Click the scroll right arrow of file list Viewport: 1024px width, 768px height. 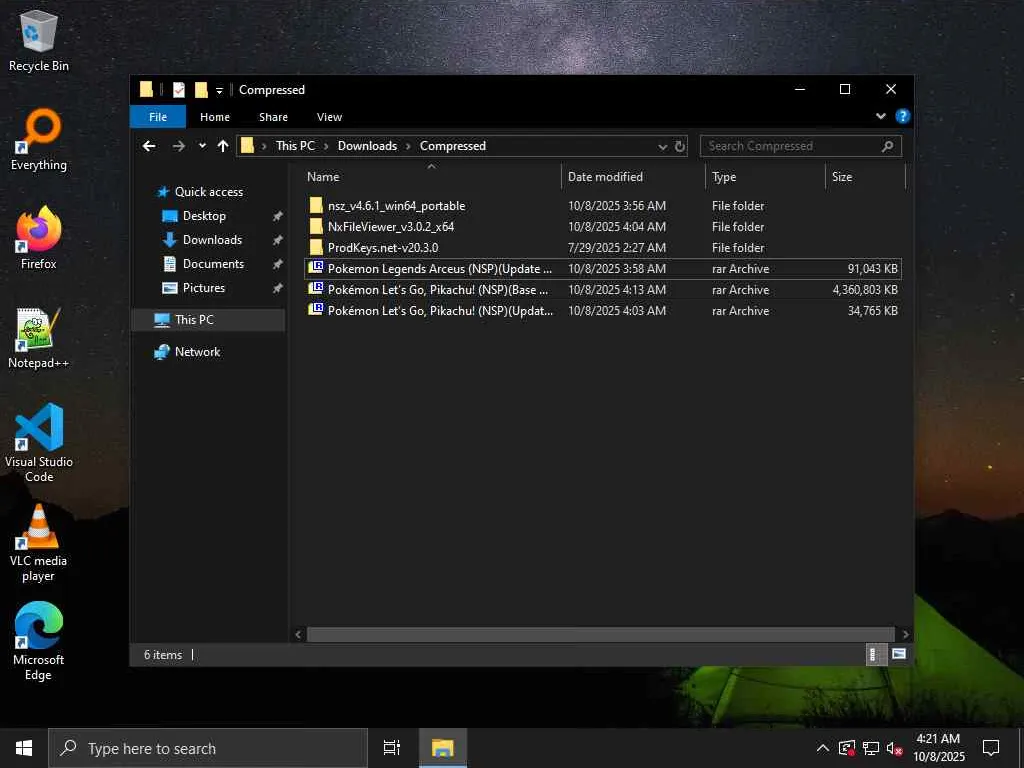pyautogui.click(x=905, y=634)
